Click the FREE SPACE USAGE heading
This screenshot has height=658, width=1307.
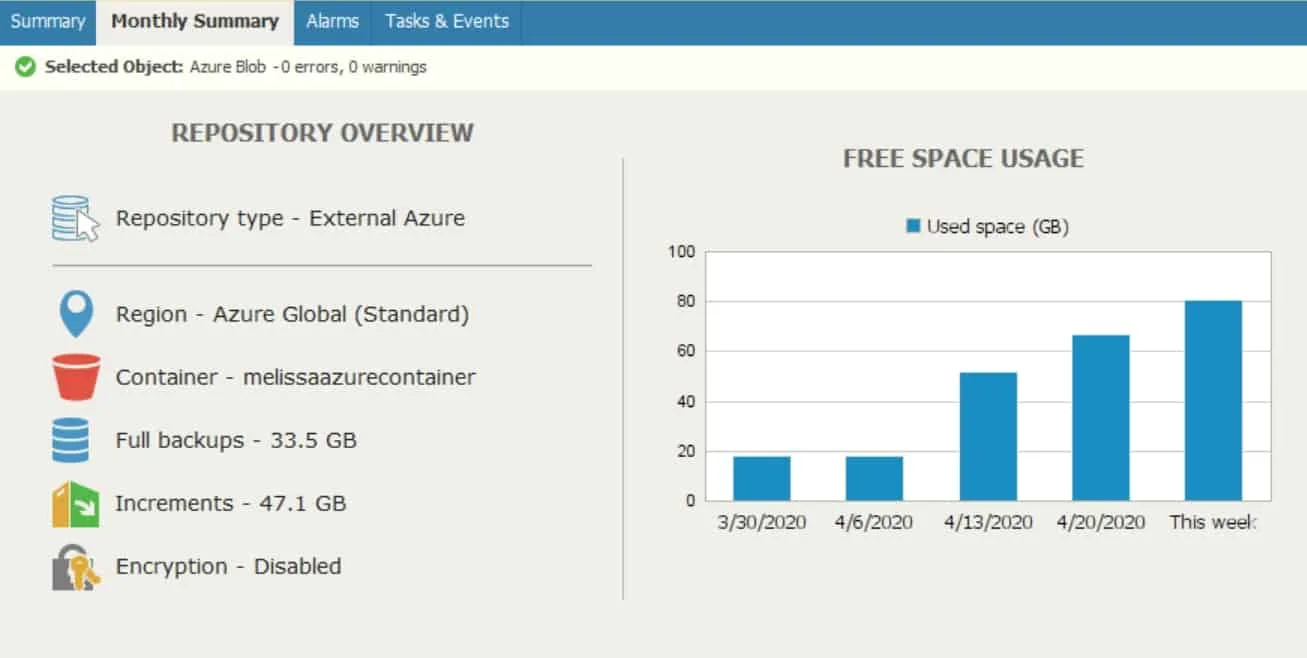point(963,158)
